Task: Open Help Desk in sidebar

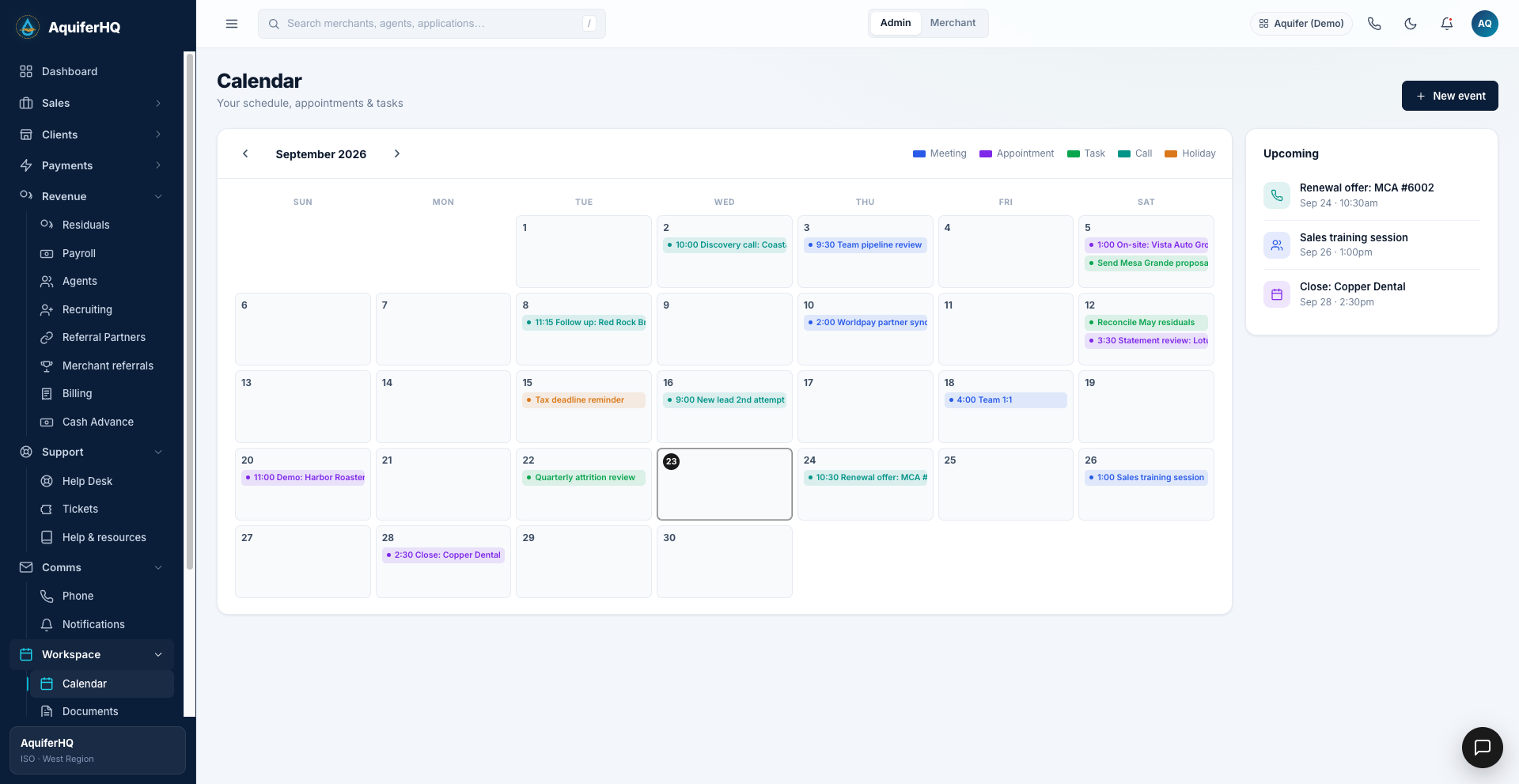Action: [x=102, y=481]
